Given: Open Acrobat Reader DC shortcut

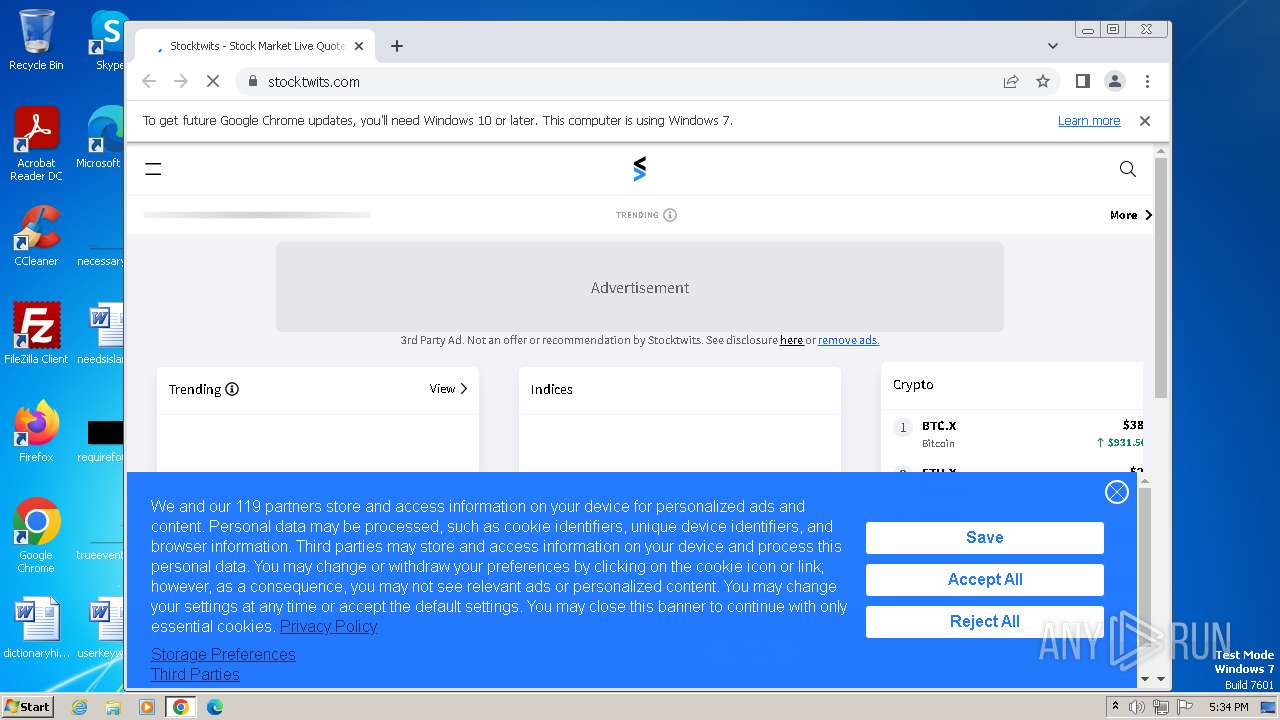Looking at the screenshot, I should (36, 145).
